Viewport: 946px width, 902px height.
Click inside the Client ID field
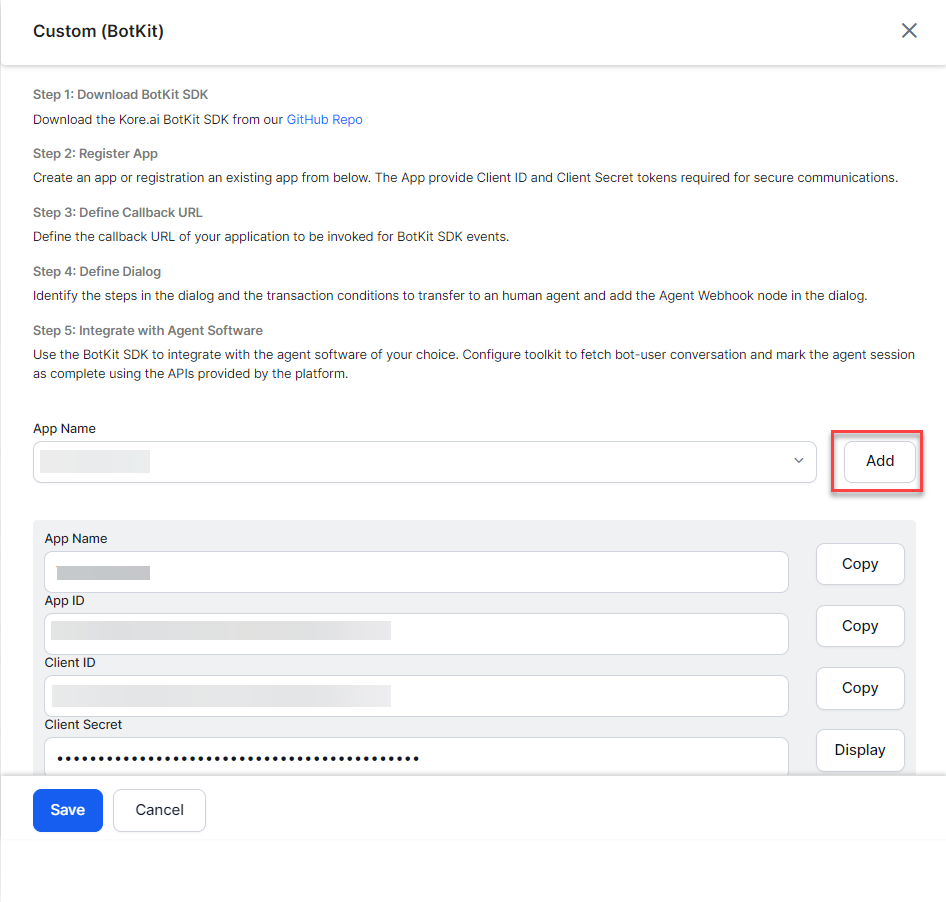click(x=416, y=696)
